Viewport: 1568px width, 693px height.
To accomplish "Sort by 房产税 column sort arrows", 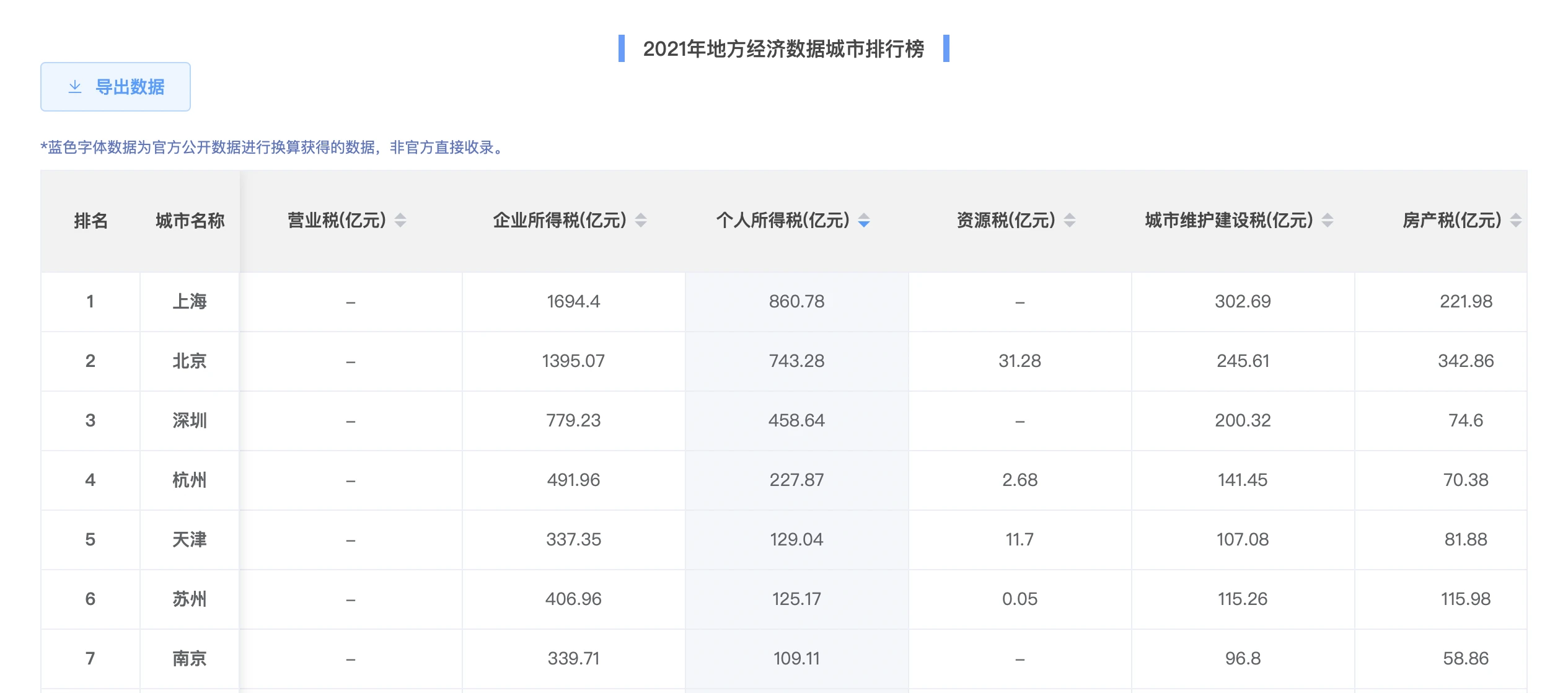I will coord(1516,220).
